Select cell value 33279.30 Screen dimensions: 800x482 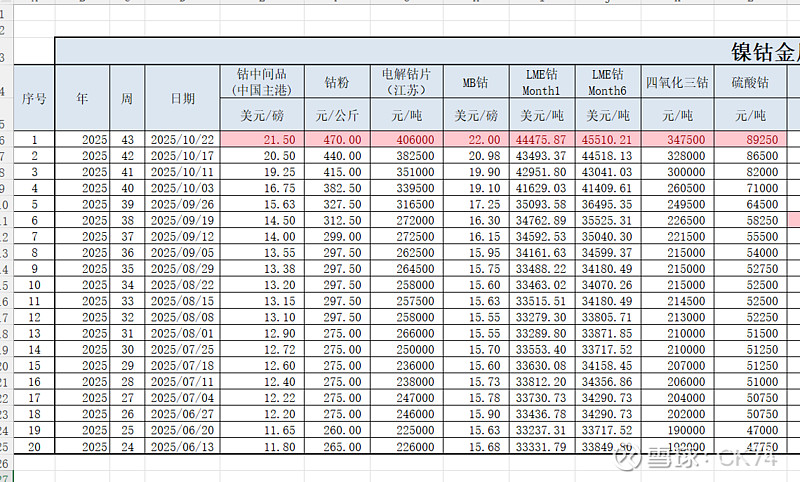[542, 317]
